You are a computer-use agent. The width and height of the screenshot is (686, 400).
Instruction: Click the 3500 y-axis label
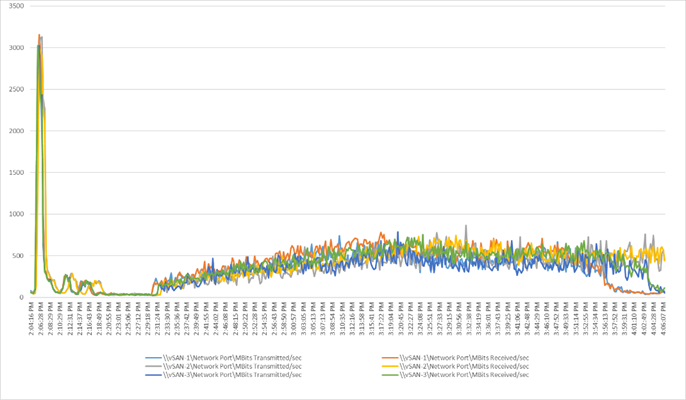16,6
